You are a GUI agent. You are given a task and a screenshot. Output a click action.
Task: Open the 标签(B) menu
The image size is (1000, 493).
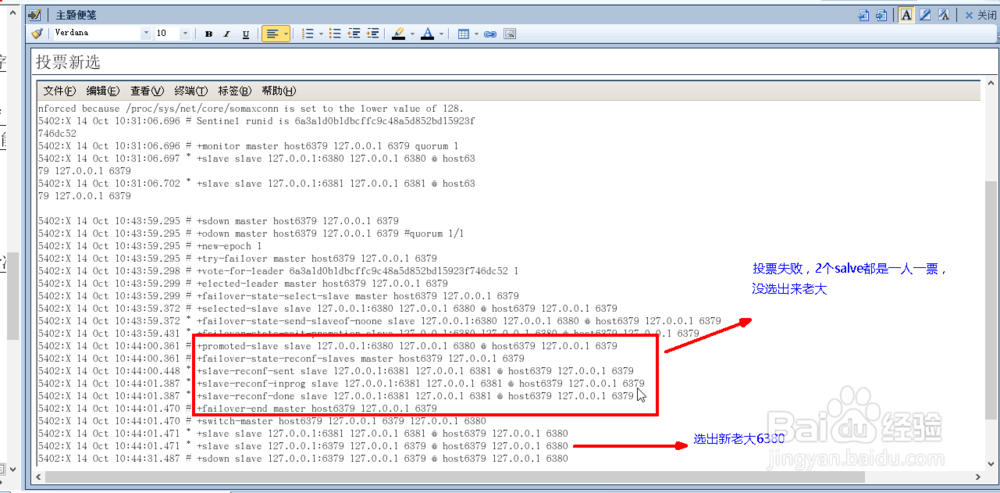235,91
